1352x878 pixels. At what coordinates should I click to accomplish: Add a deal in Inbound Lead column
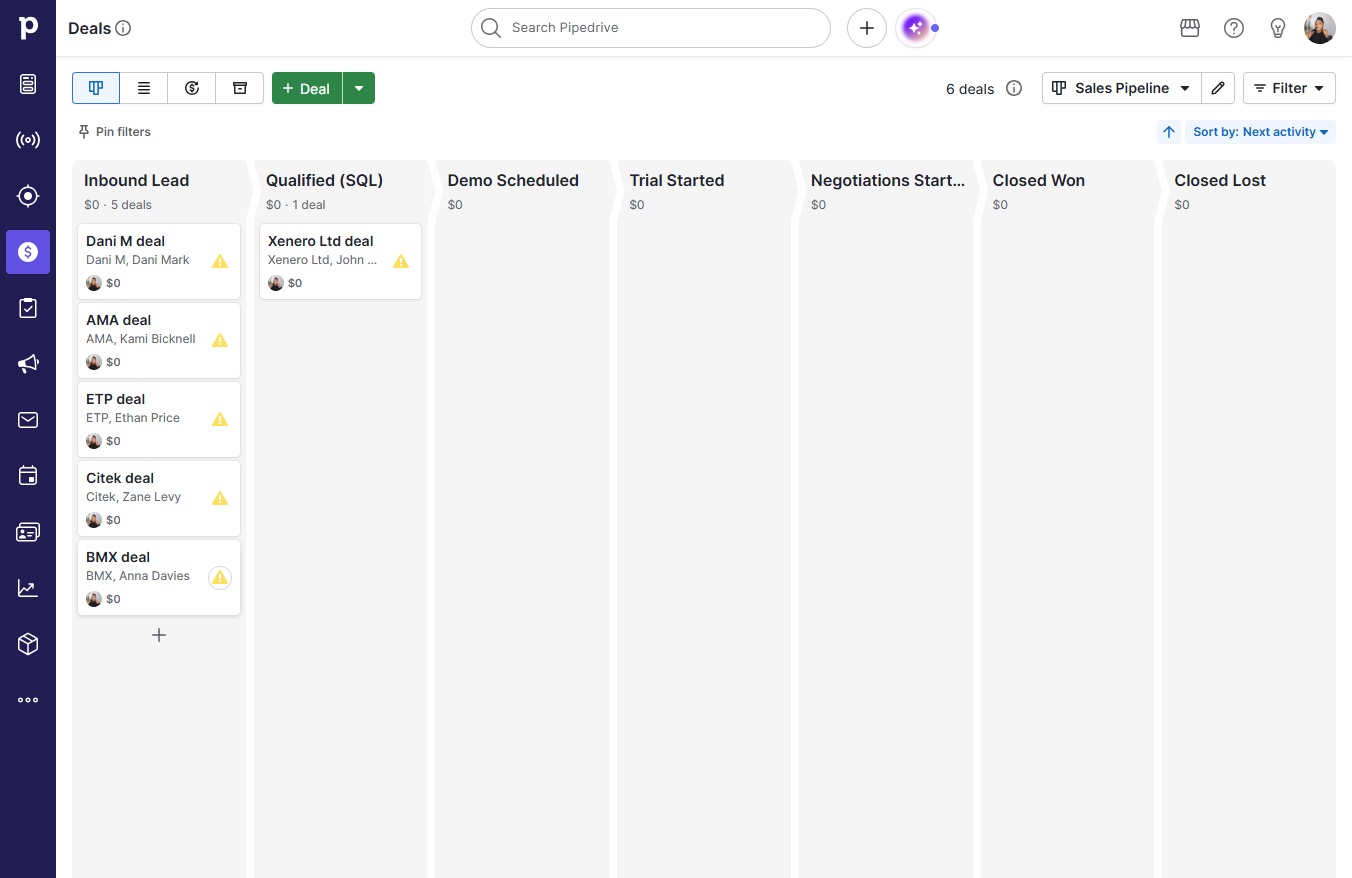159,635
